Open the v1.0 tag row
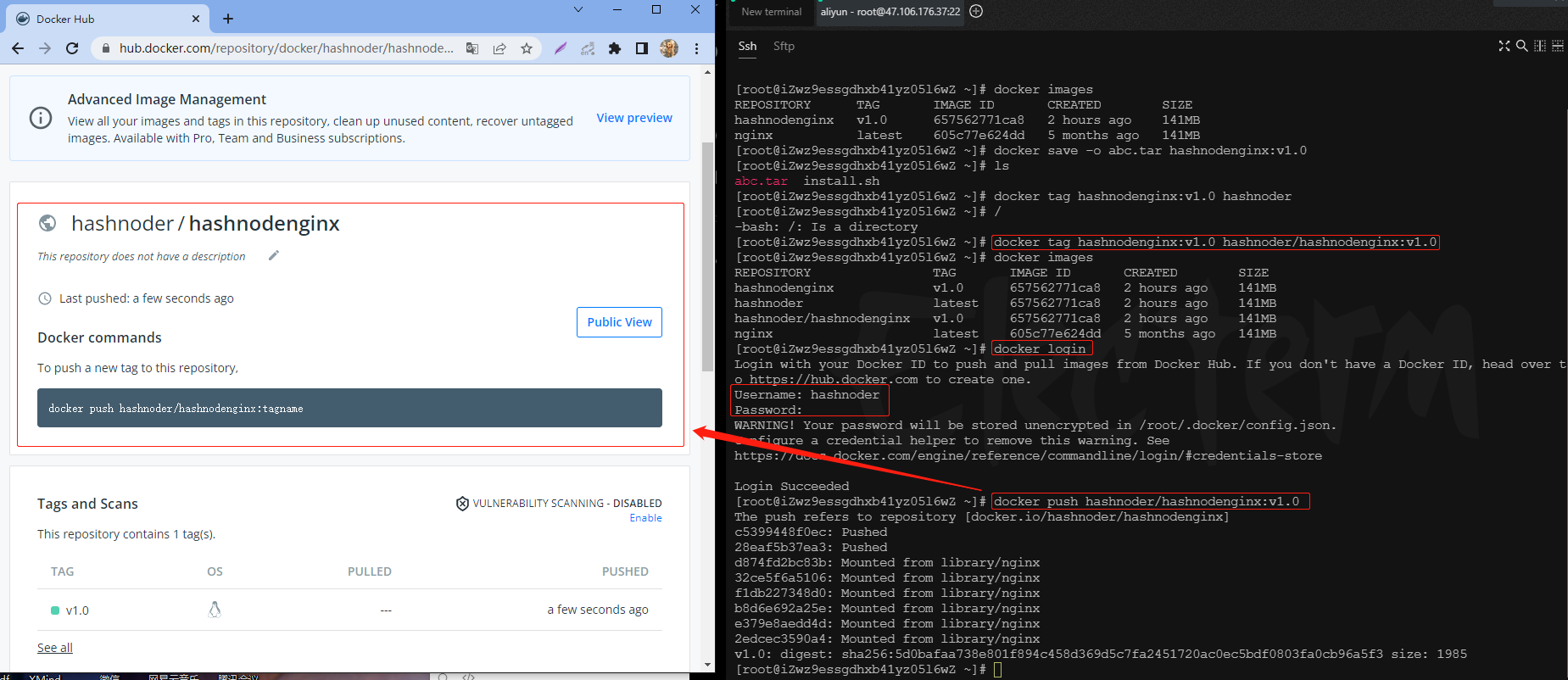The width and height of the screenshot is (1568, 680). (349, 610)
